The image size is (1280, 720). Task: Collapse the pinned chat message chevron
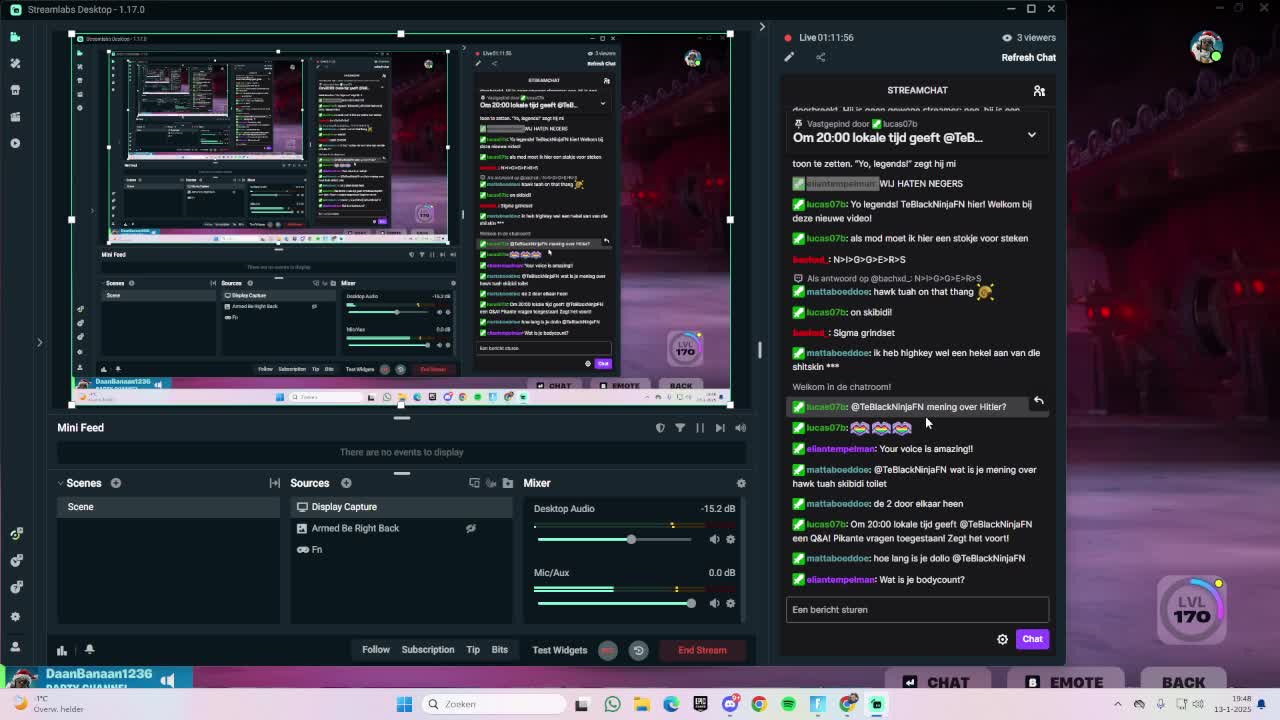tap(1031, 135)
